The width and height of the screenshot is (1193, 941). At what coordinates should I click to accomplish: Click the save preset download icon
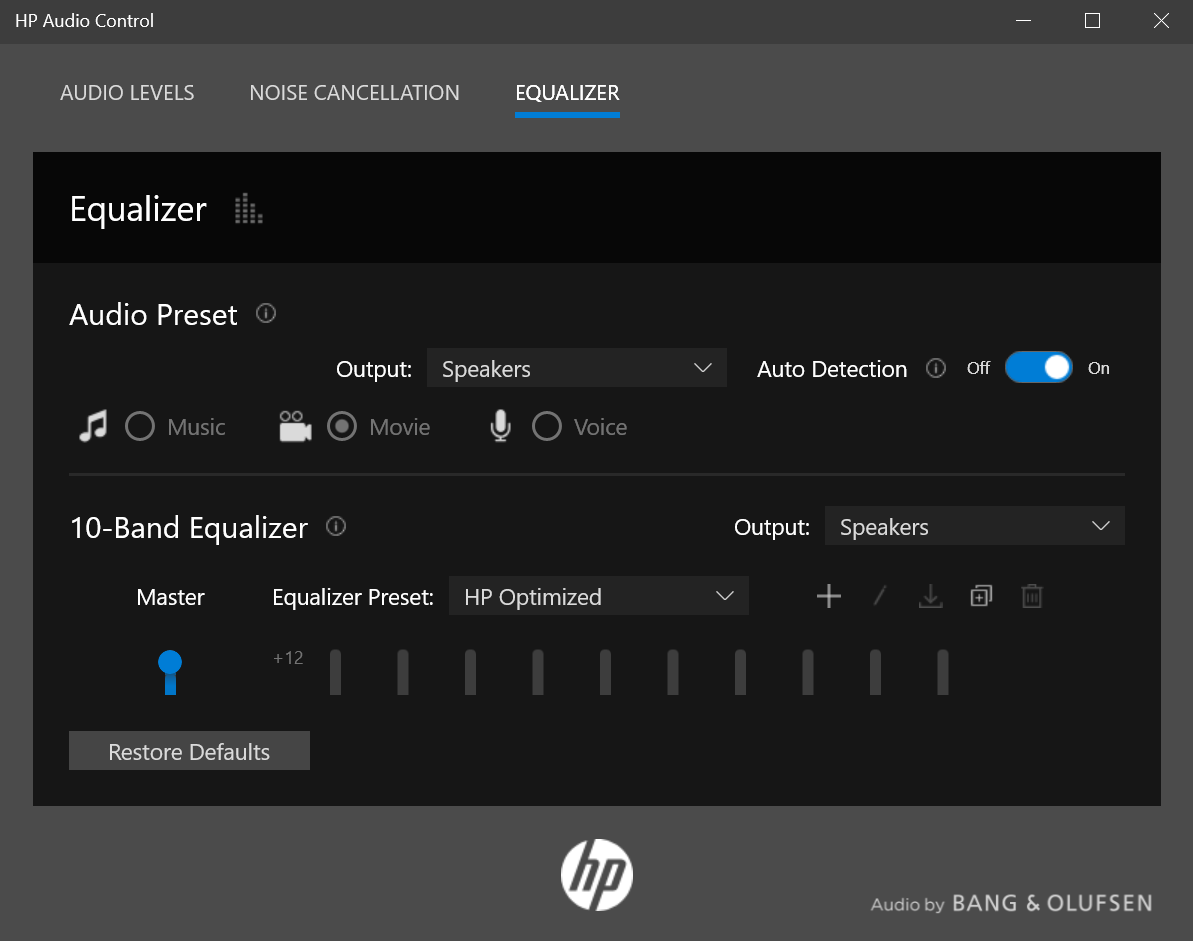(930, 597)
